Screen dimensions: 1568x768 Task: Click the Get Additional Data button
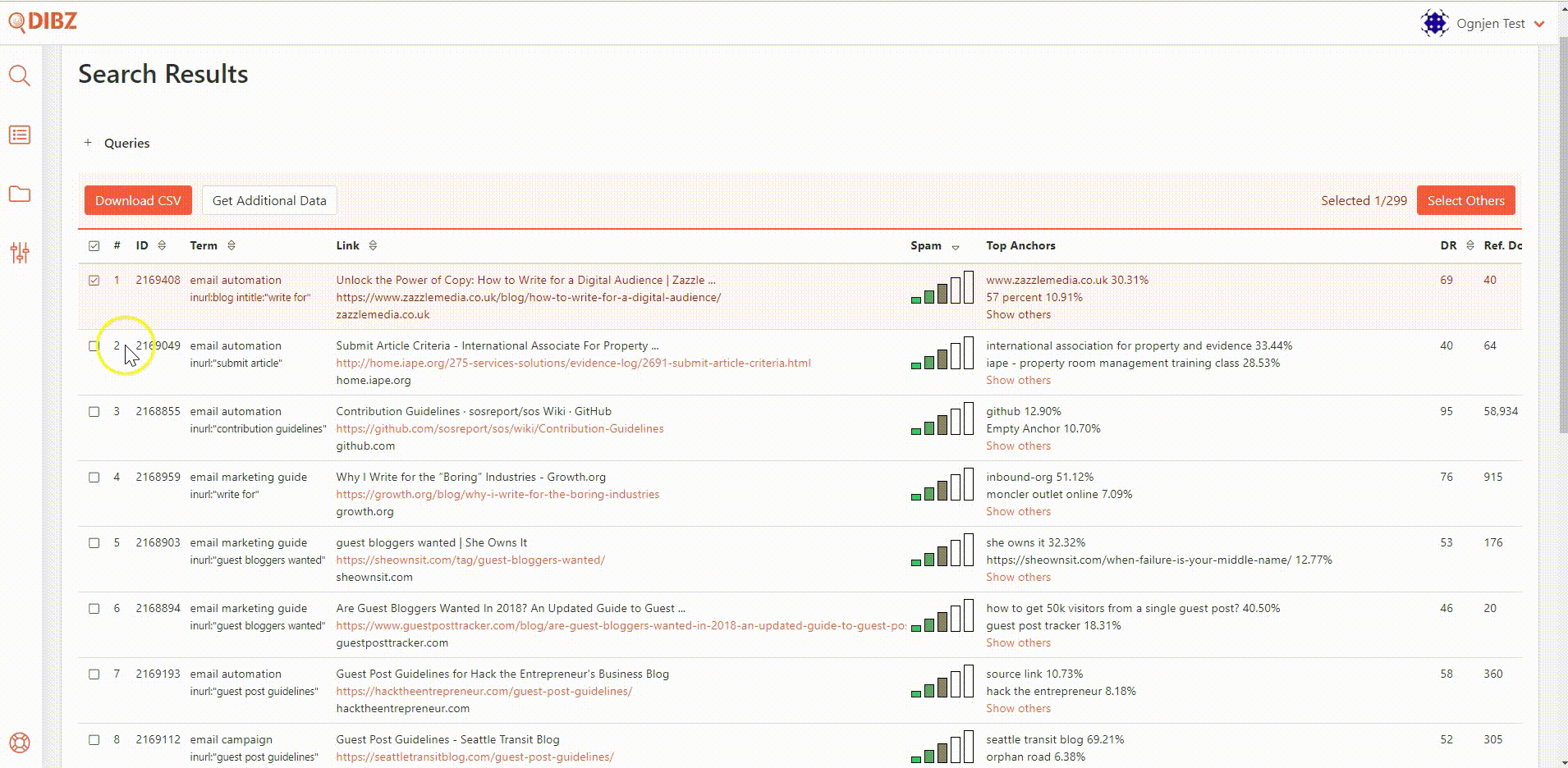[269, 201]
